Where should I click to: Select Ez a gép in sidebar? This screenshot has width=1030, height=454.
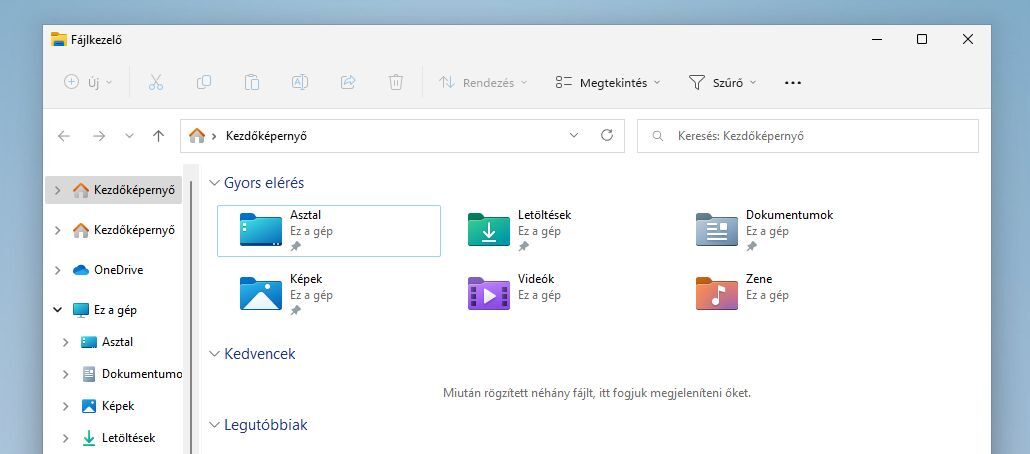click(x=114, y=309)
